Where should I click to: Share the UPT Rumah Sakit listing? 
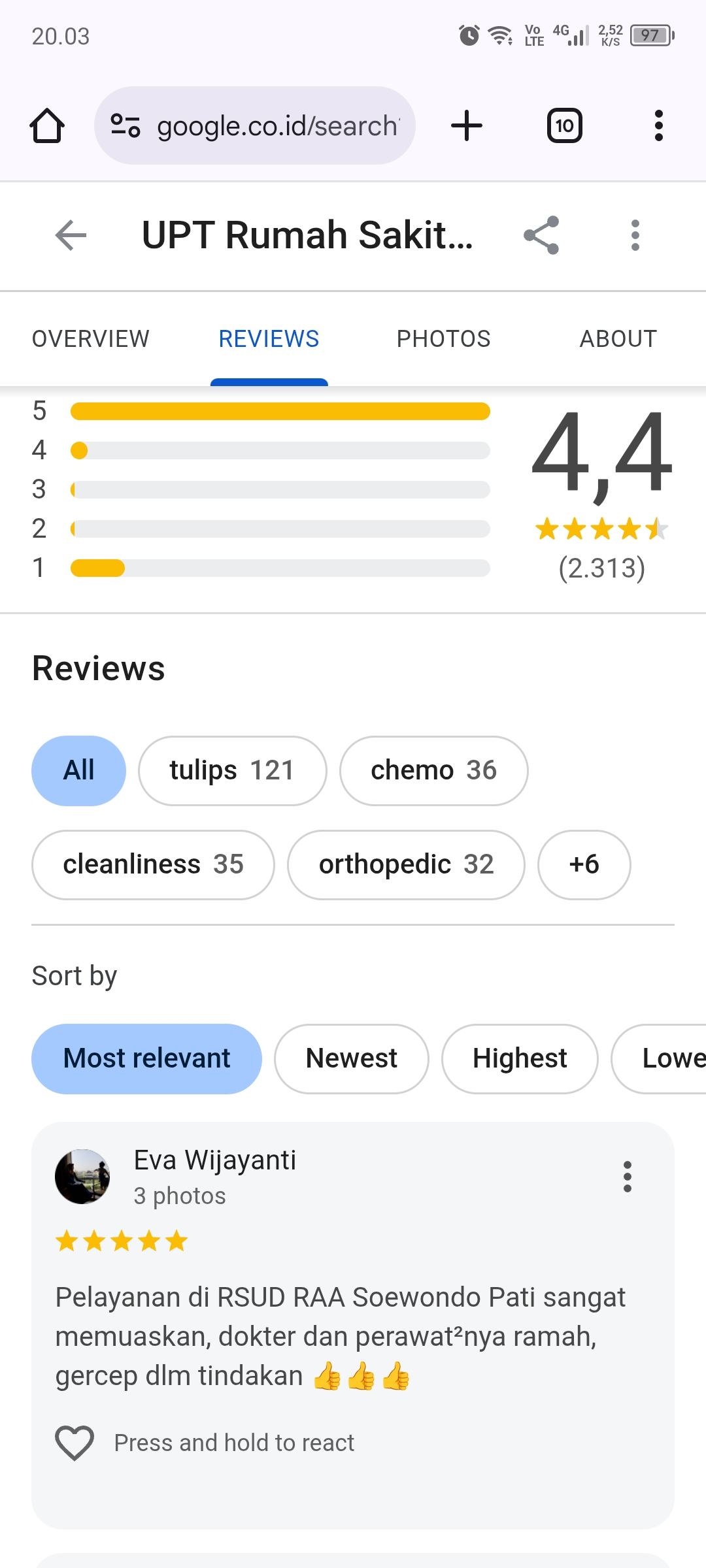(x=541, y=235)
